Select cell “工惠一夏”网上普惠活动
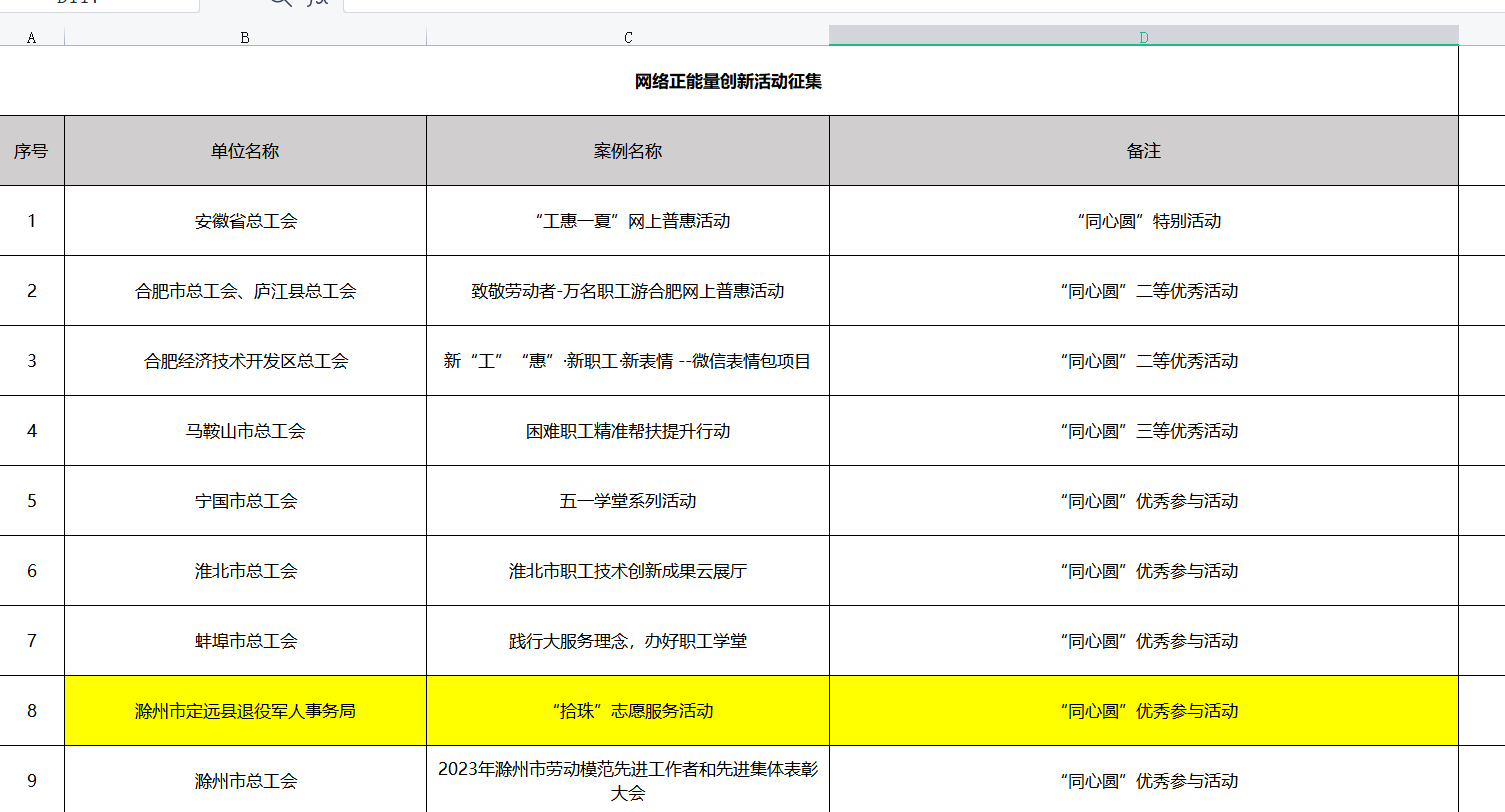1505x812 pixels. point(628,221)
